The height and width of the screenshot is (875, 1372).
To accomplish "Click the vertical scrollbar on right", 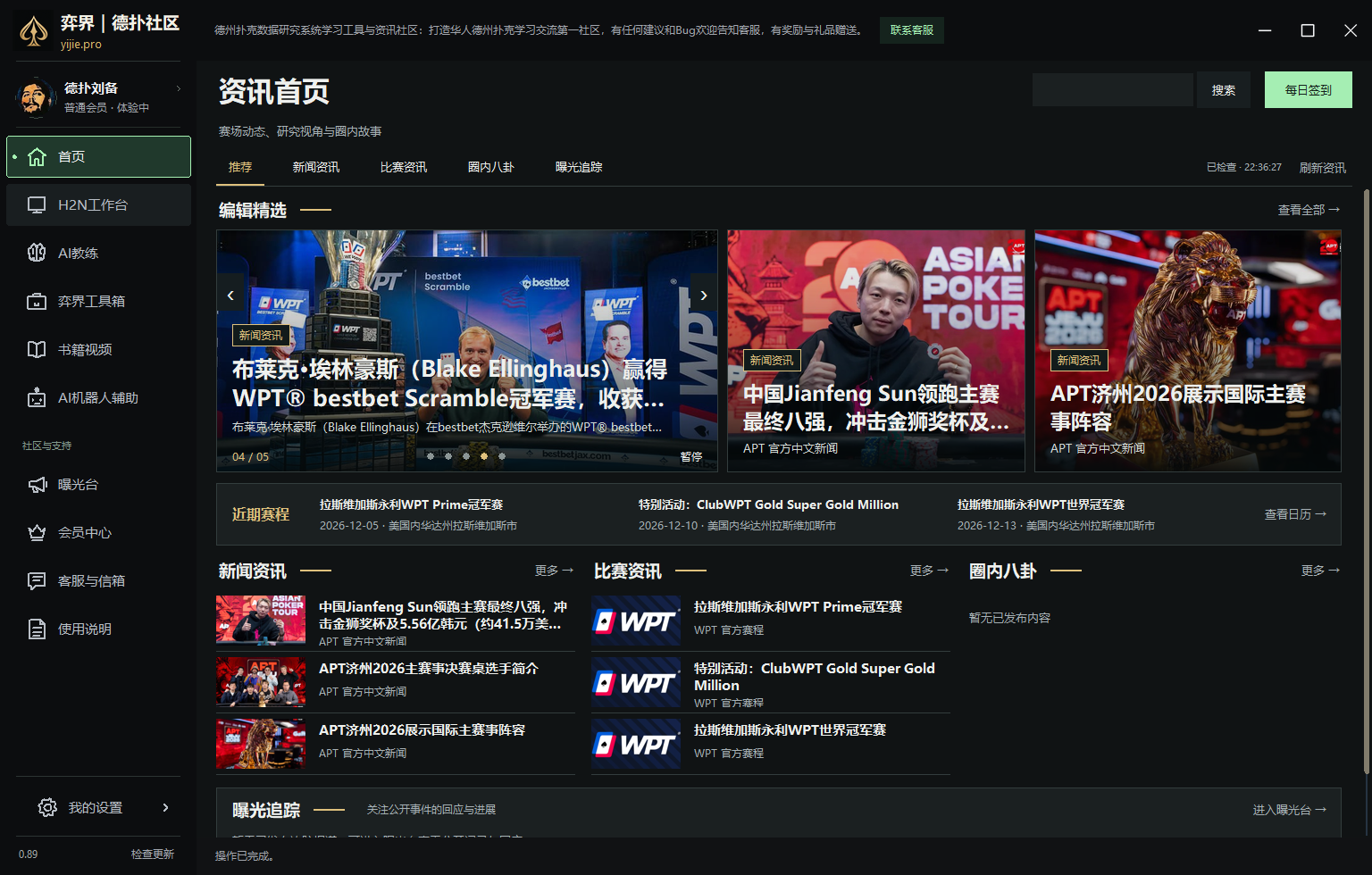I will tap(1366, 482).
